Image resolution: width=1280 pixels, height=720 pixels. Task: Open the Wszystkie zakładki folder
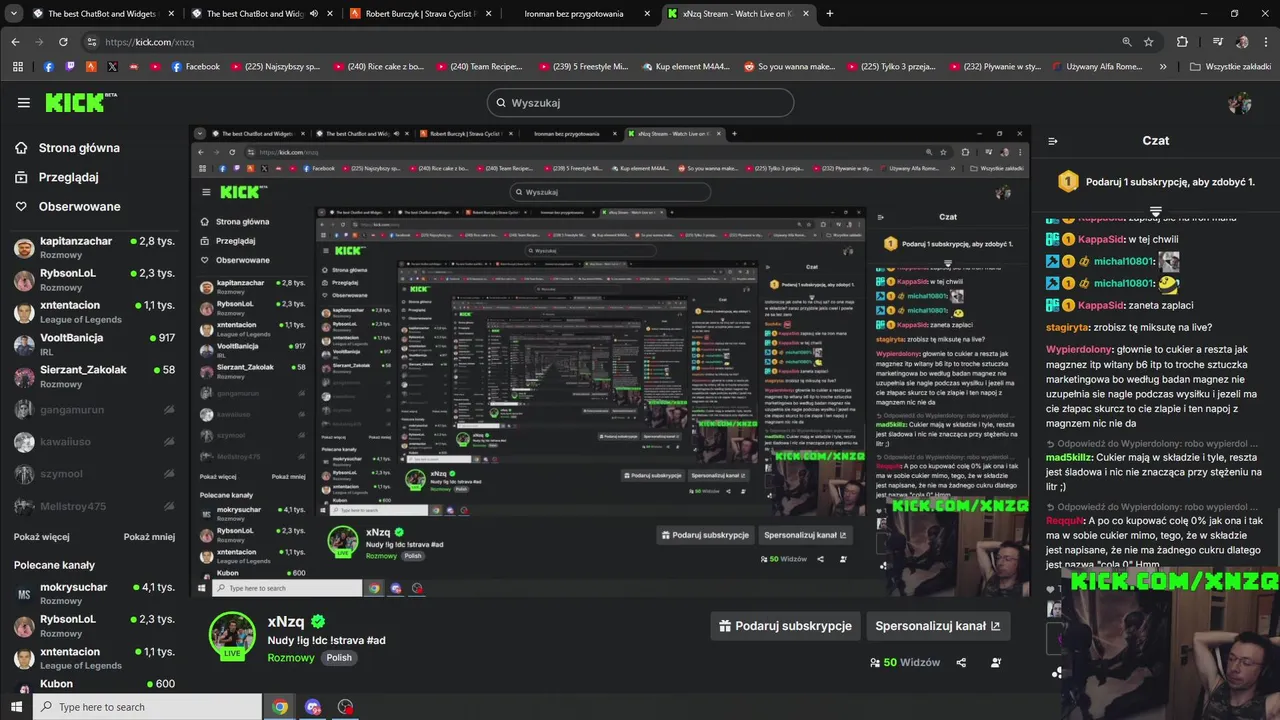point(1230,67)
